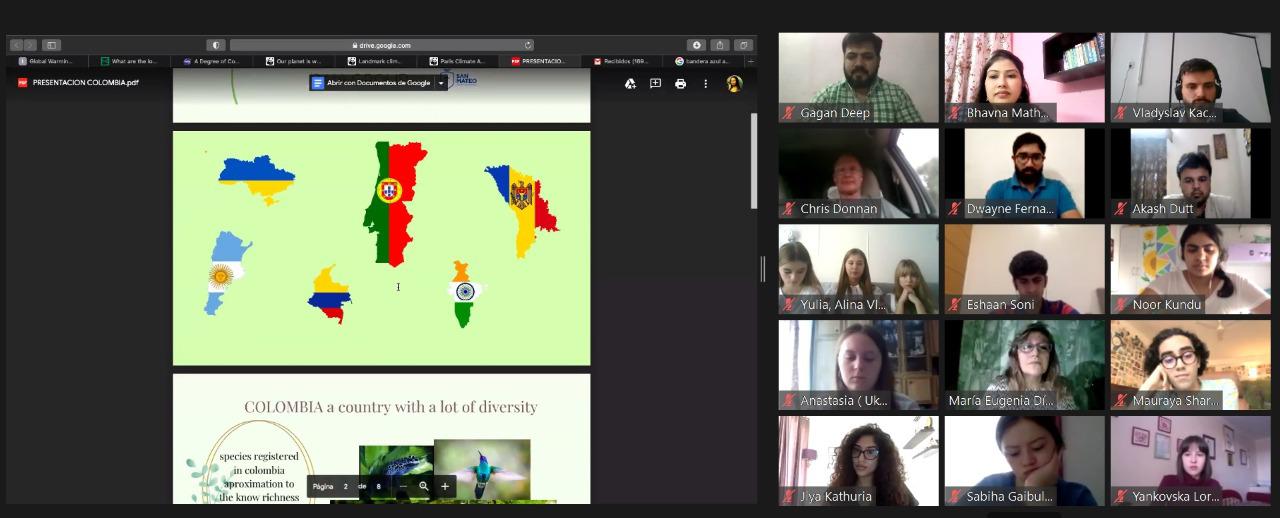Screen dimensions: 1280x518
Task: Click Safari share icon
Action: click(x=720, y=45)
